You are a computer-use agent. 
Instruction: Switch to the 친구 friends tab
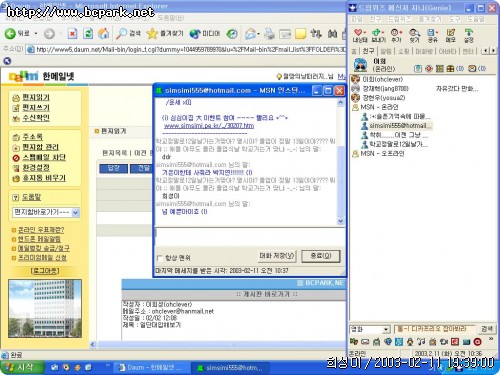pyautogui.click(x=368, y=51)
